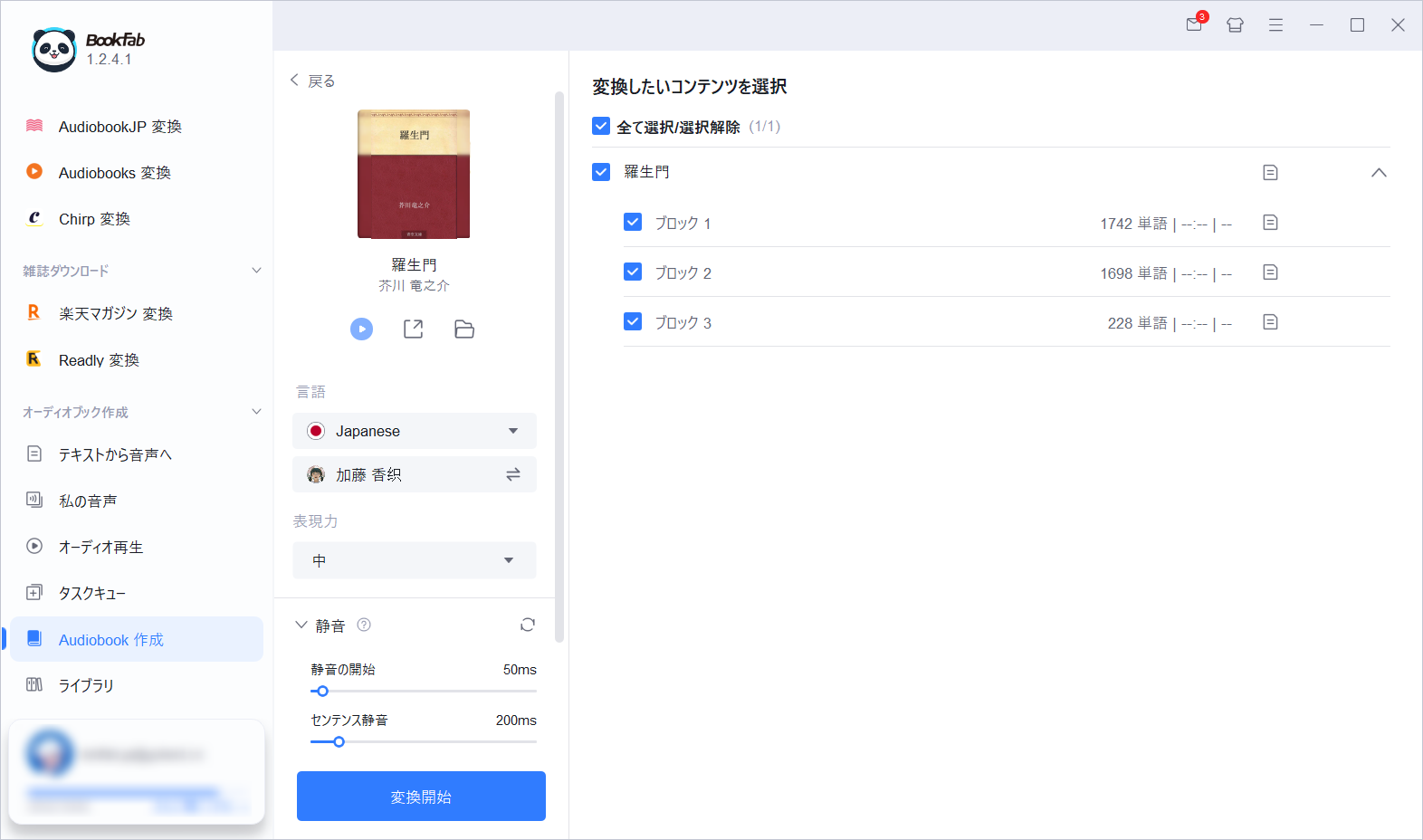This screenshot has height=840, width=1423.
Task: Click the export/share icon under the cover
Action: point(413,329)
